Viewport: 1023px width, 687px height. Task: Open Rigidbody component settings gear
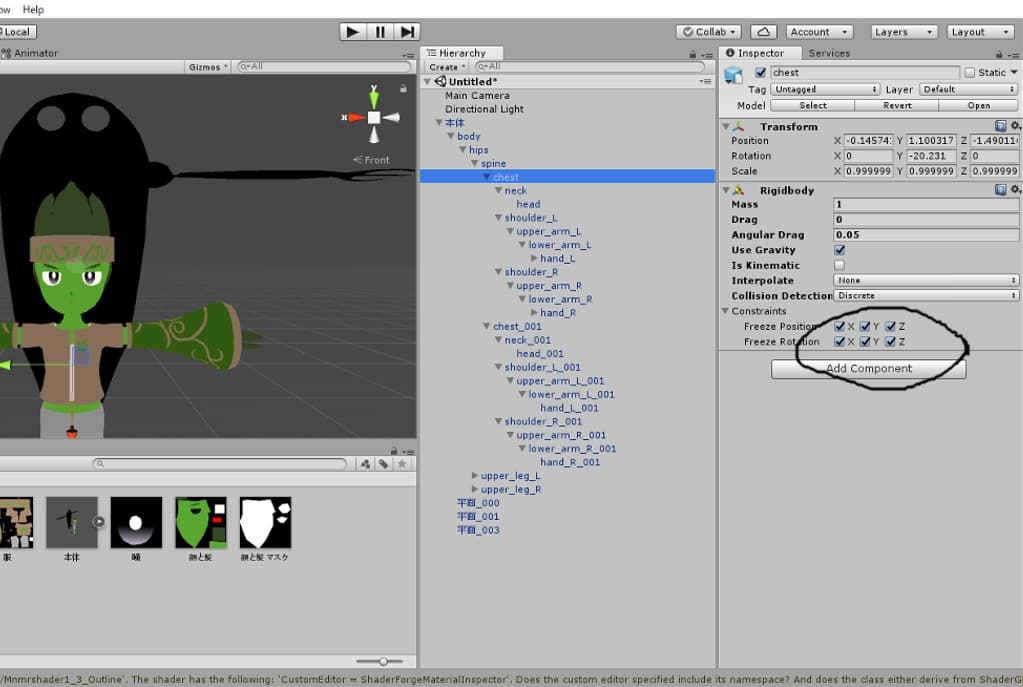1015,190
